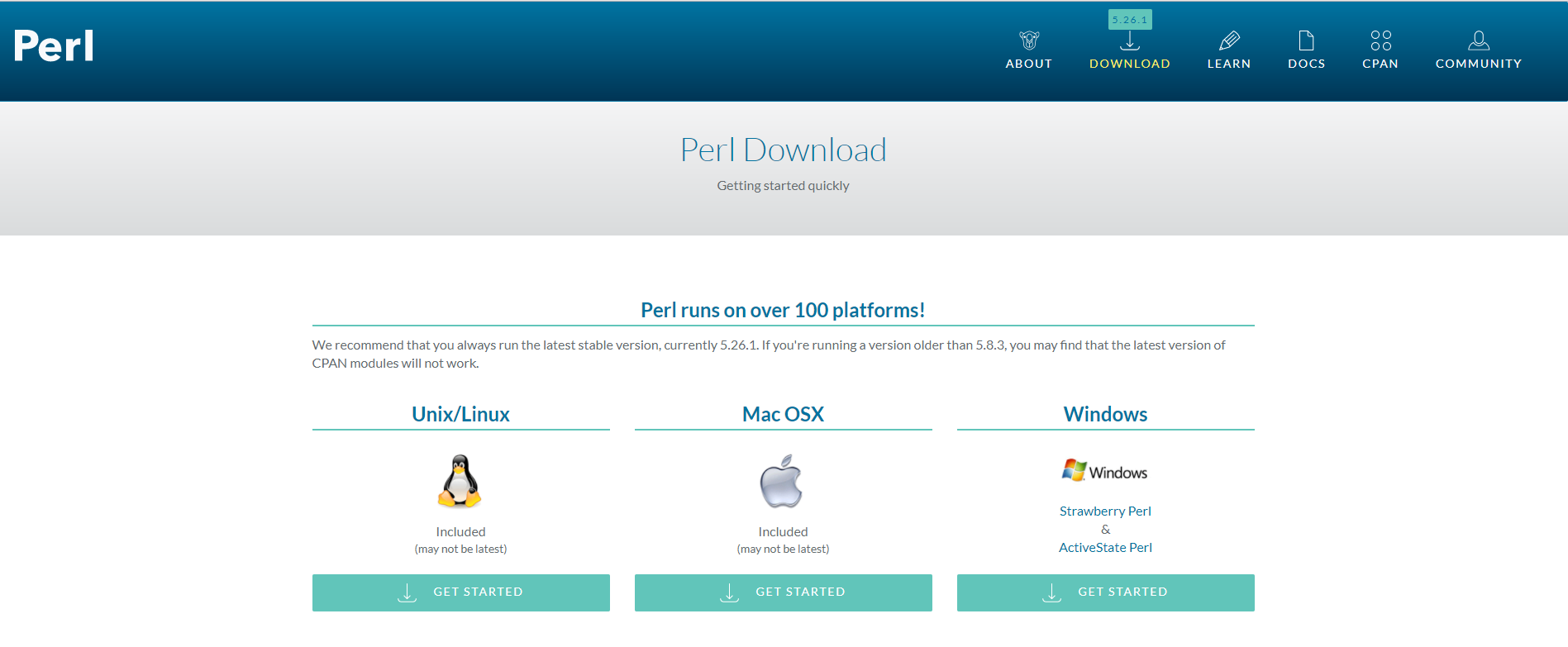The width and height of the screenshot is (1568, 647).
Task: Click the document icon above Docs
Action: pyautogui.click(x=1306, y=40)
